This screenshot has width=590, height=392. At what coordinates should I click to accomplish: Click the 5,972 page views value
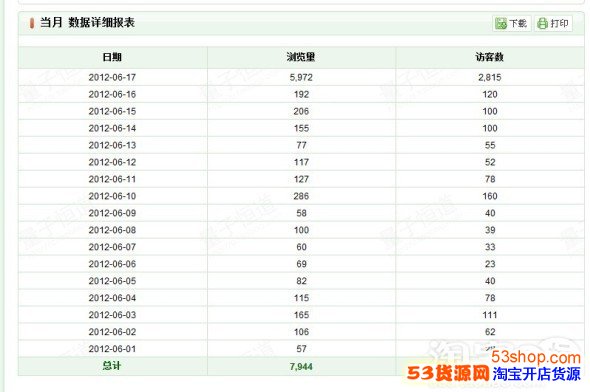click(301, 77)
